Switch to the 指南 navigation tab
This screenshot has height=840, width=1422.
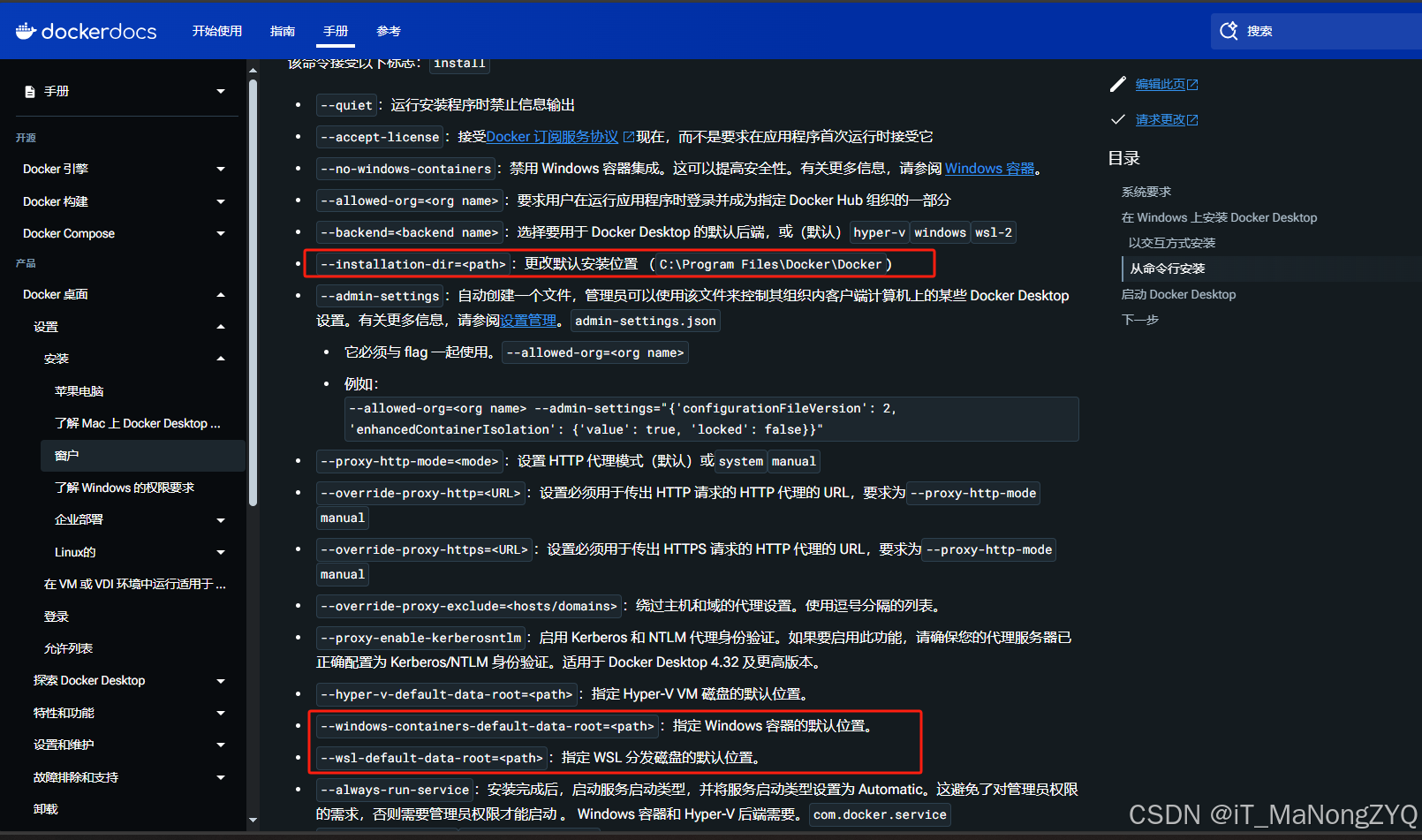[283, 30]
